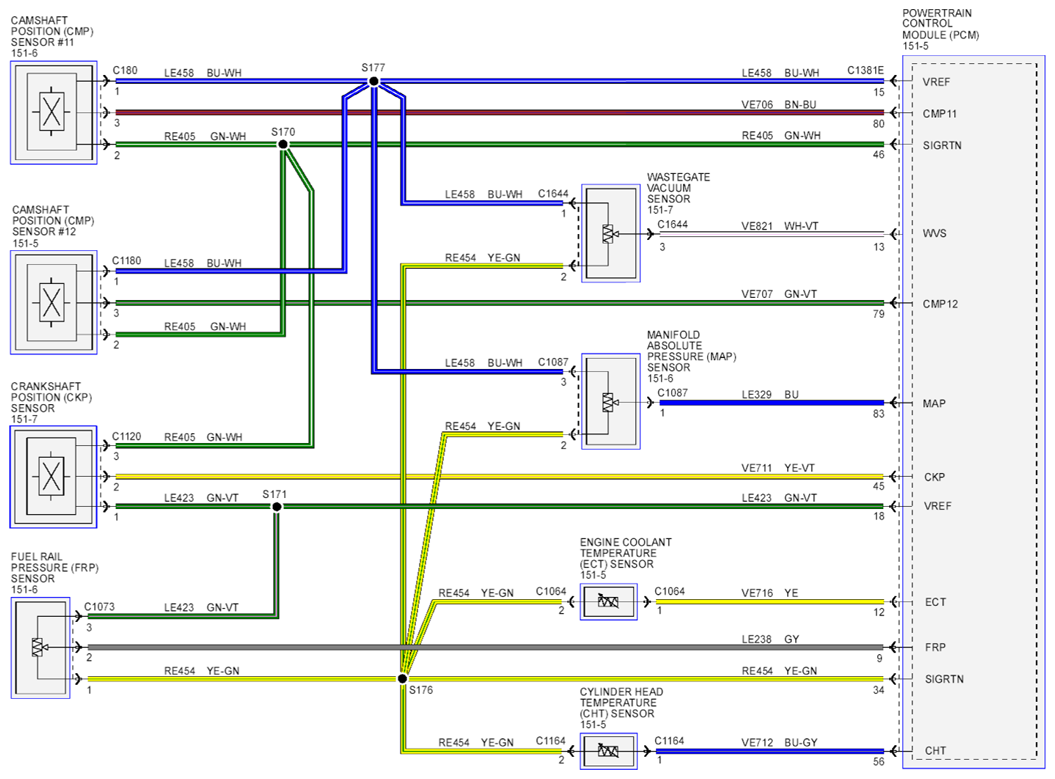Select the Wastegate Vacuum Sensor component box
Viewport: 1055px width, 779px height.
point(610,233)
